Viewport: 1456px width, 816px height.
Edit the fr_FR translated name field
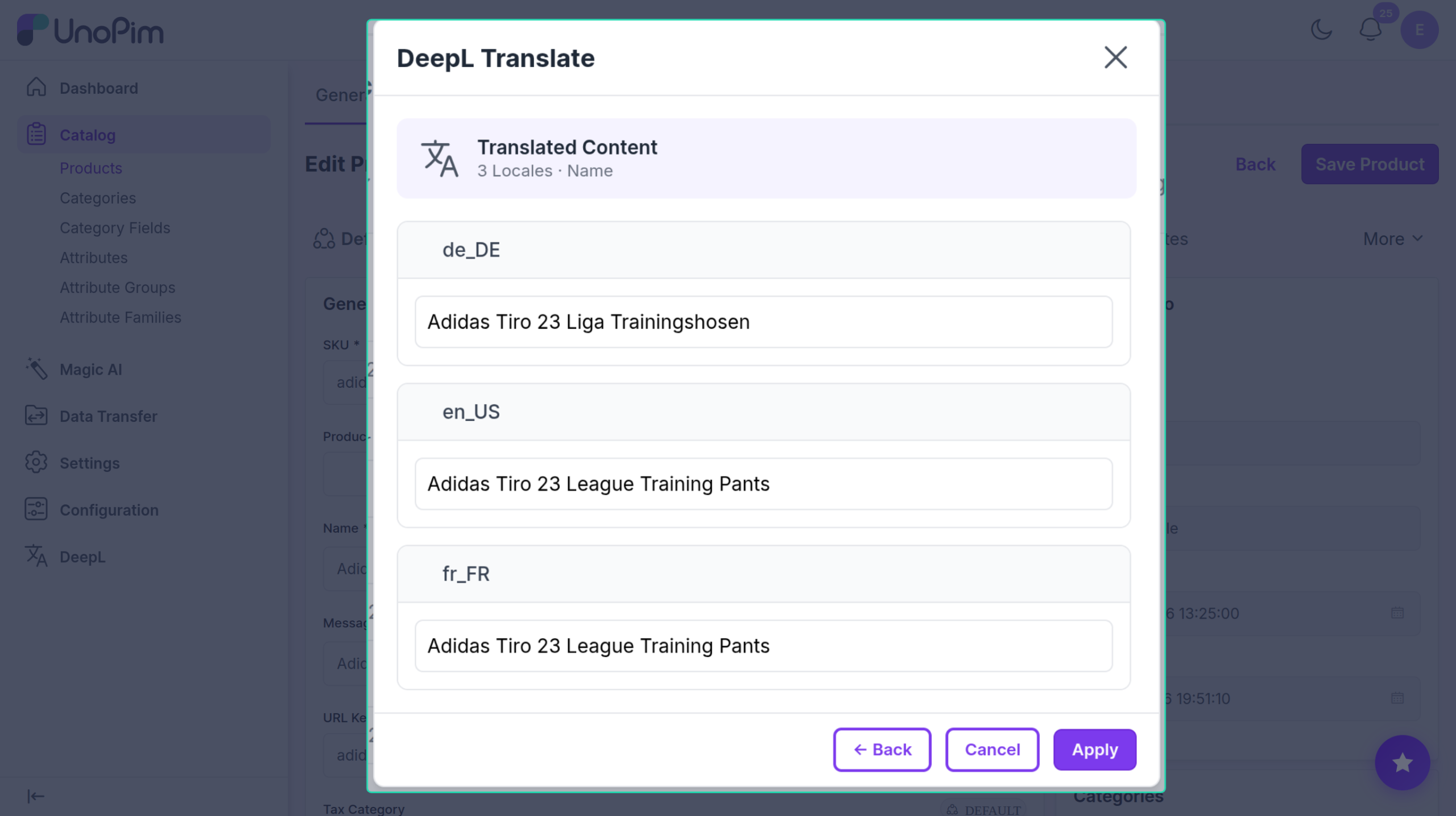[763, 646]
